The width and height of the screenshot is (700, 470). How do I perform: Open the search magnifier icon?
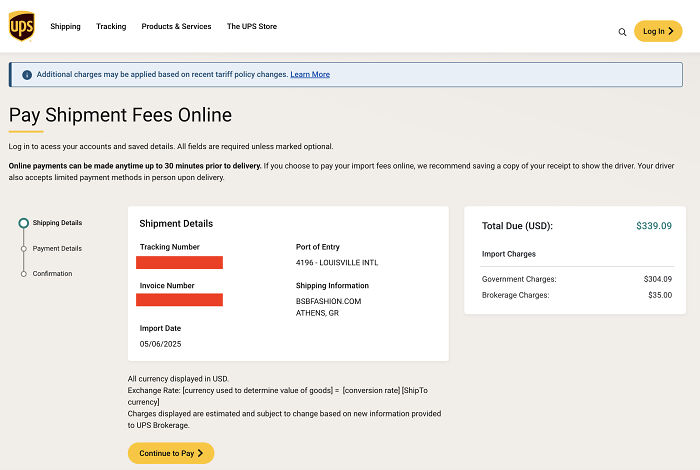click(622, 32)
